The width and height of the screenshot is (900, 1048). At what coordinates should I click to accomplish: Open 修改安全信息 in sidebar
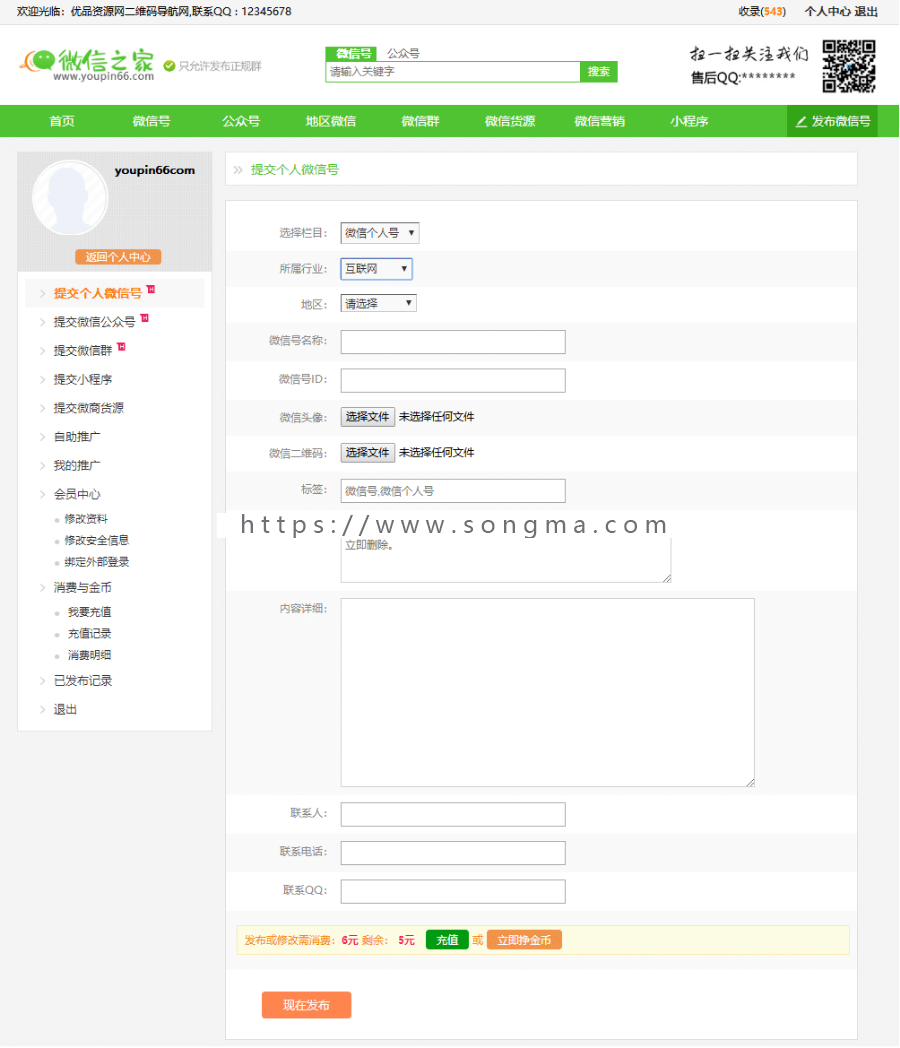coord(97,540)
